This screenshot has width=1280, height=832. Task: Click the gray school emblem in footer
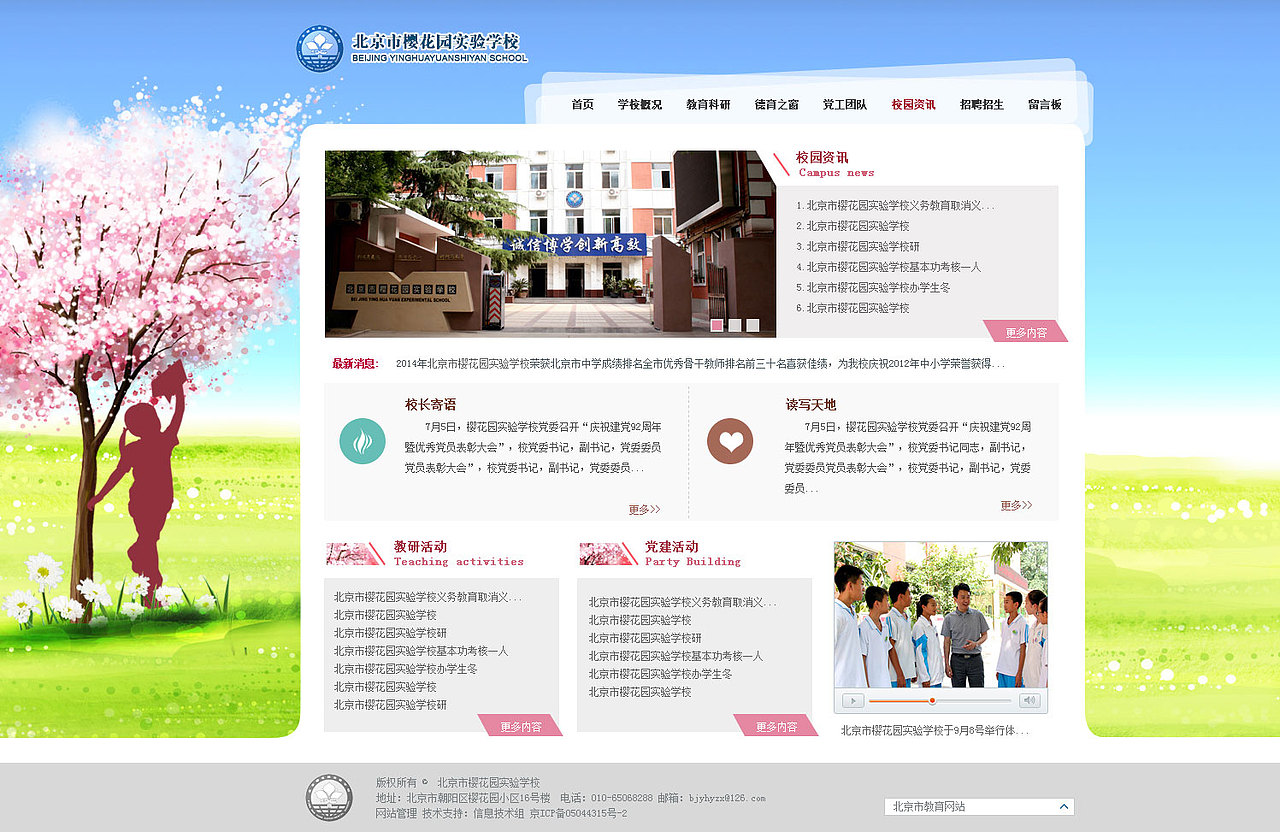click(329, 797)
